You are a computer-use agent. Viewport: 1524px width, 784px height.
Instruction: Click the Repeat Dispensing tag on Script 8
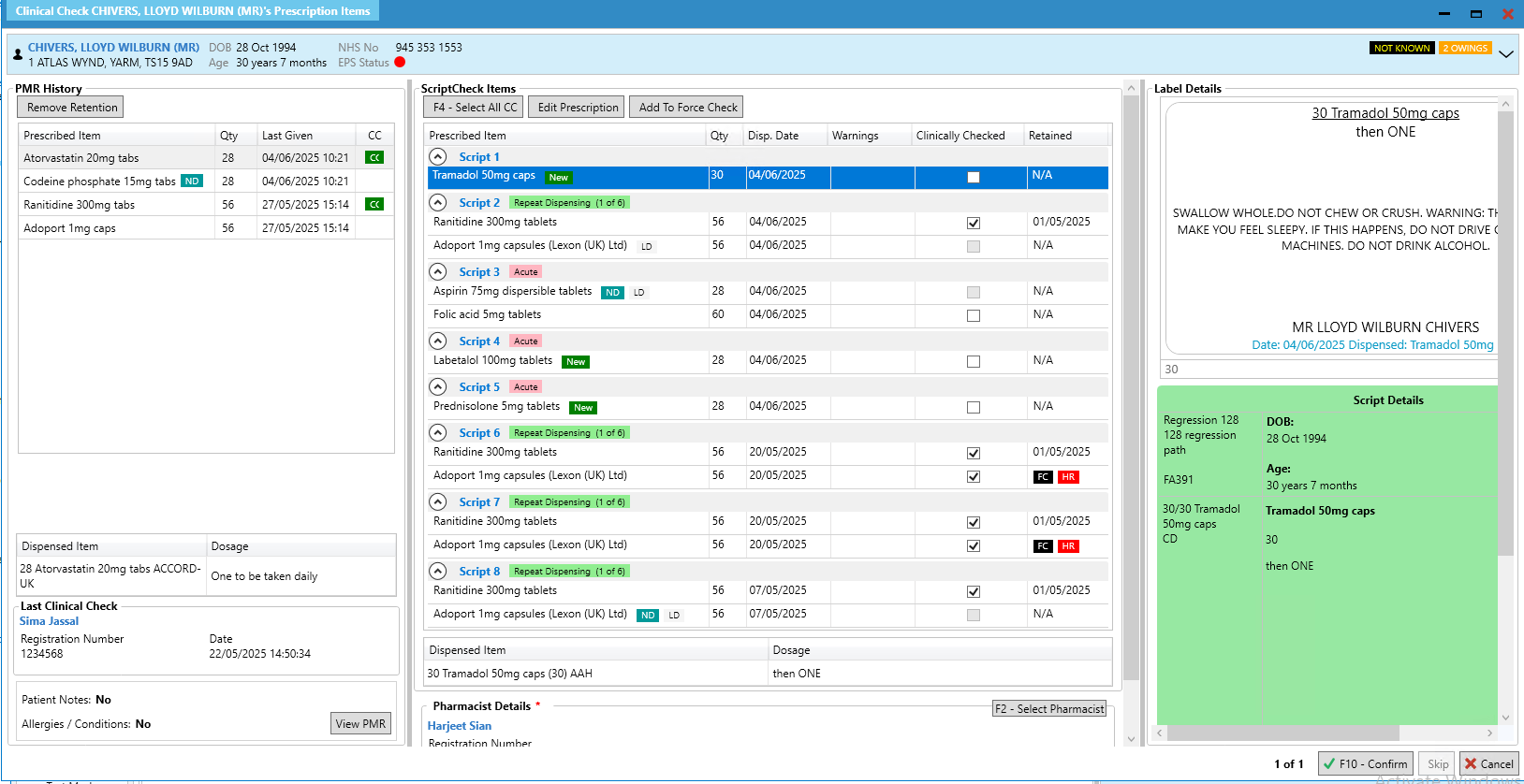click(x=569, y=572)
